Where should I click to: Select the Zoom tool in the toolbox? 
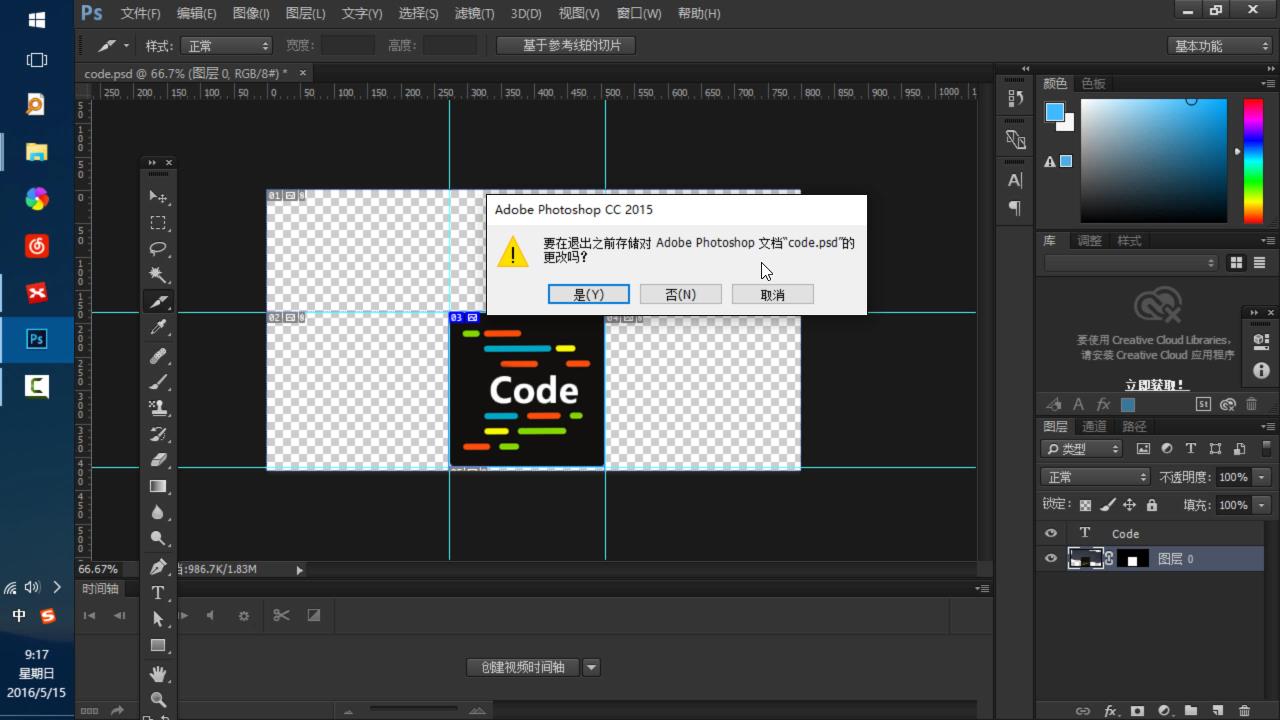(x=158, y=700)
